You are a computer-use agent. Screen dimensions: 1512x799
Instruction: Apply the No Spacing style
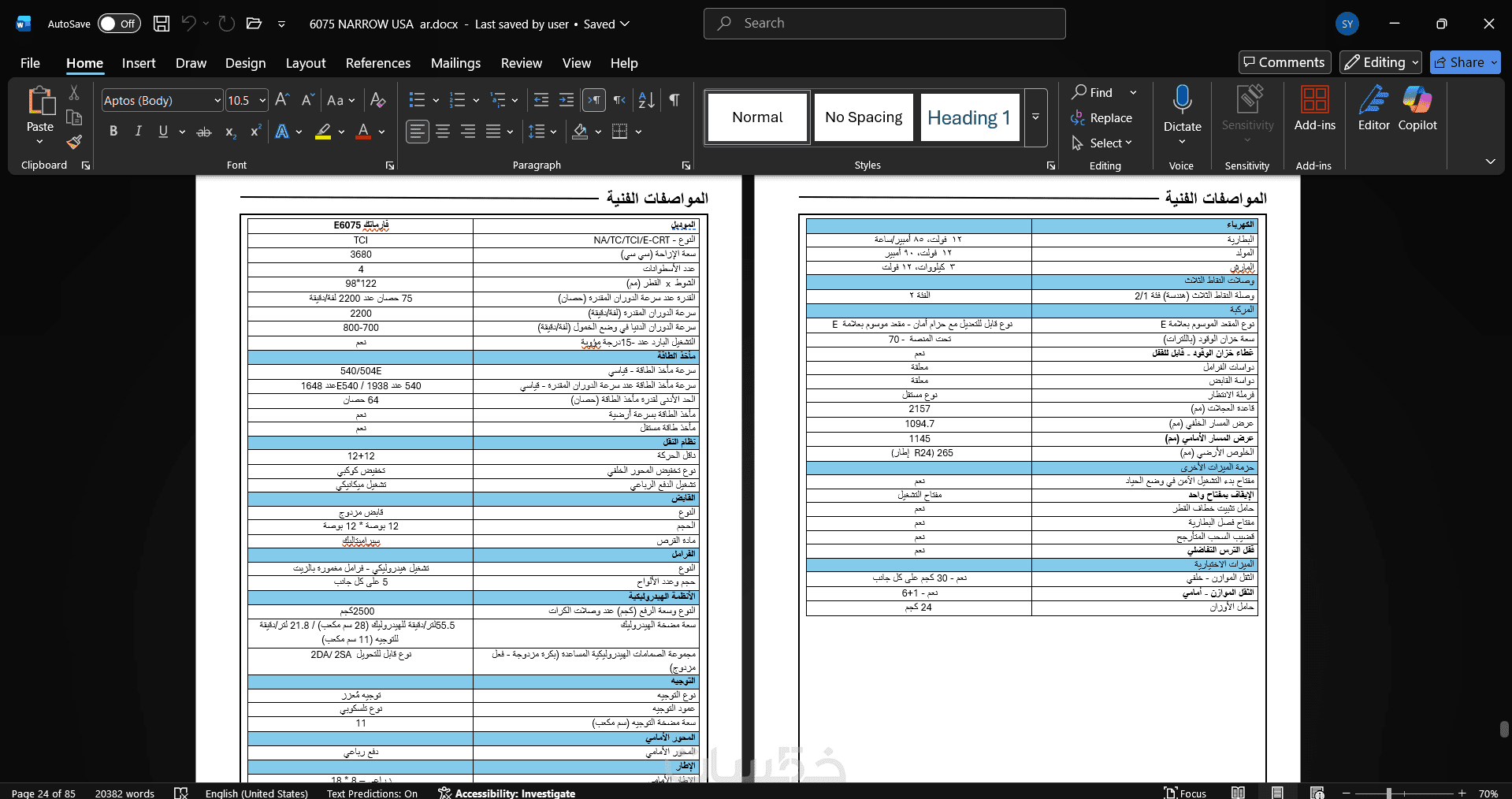point(864,117)
